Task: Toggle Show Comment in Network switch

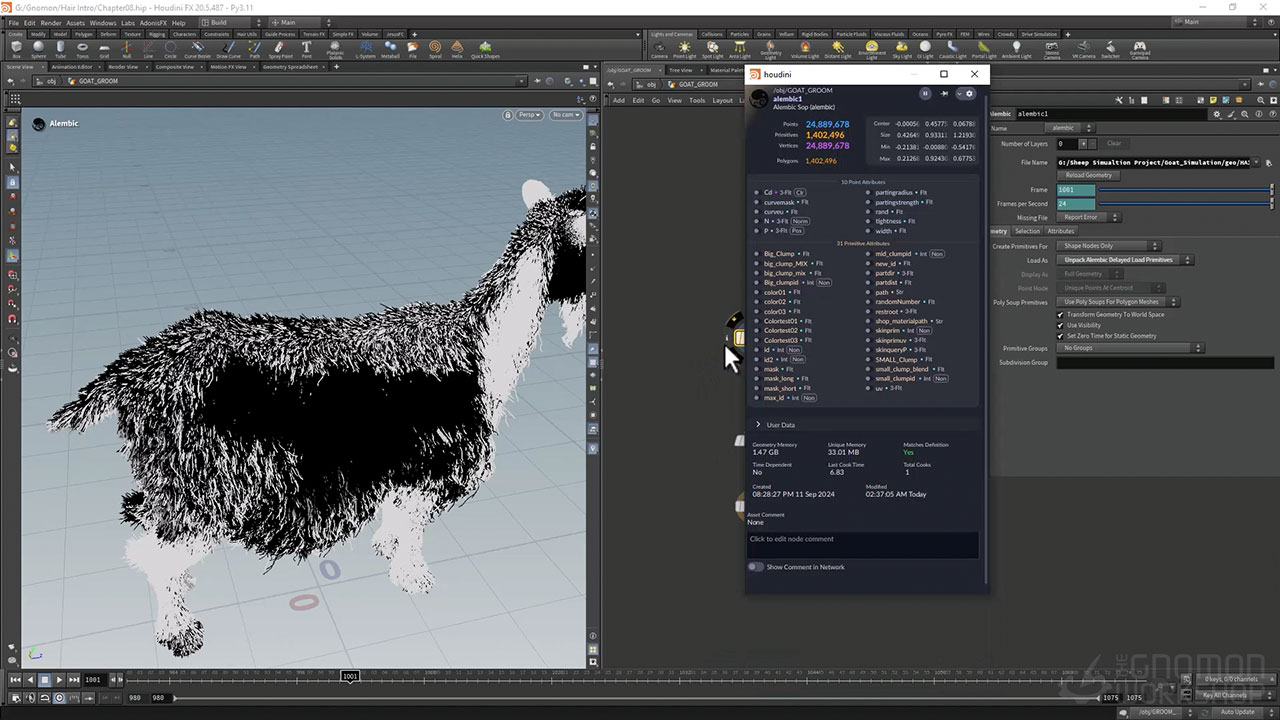Action: [756, 567]
